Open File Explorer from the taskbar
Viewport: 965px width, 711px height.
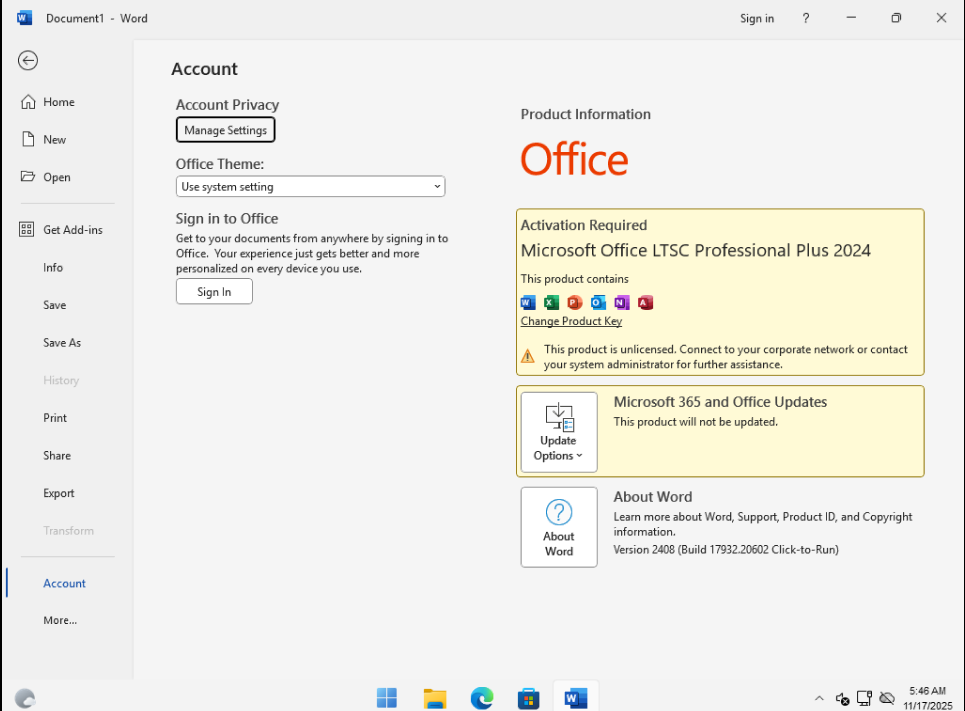tap(434, 698)
